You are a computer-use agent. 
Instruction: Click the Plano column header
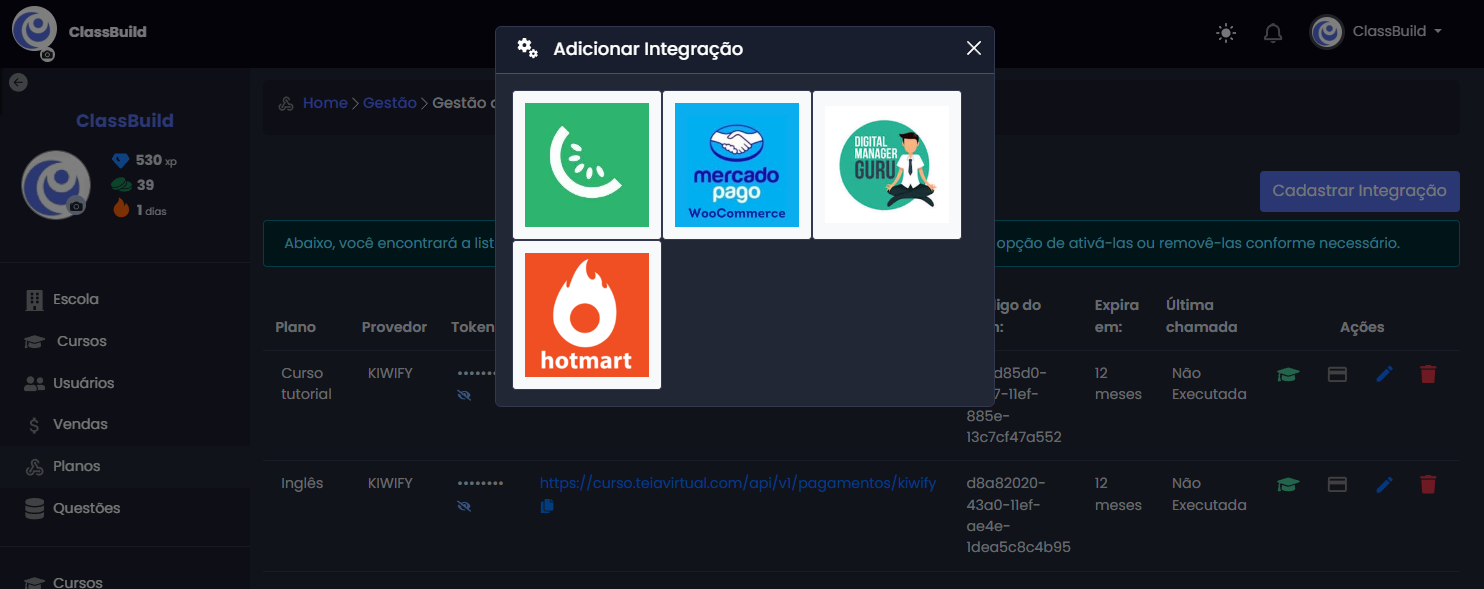(x=296, y=327)
